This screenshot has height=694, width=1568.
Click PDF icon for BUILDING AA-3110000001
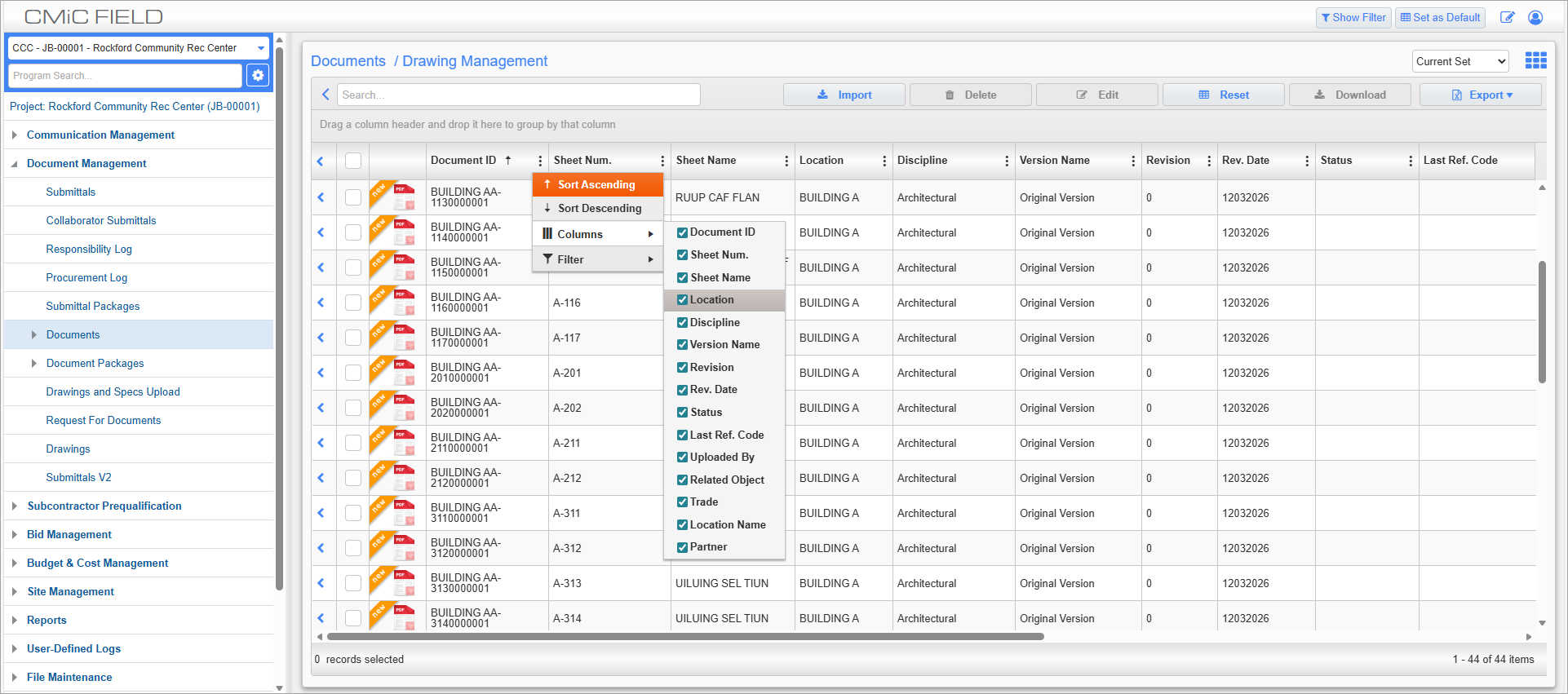point(404,513)
